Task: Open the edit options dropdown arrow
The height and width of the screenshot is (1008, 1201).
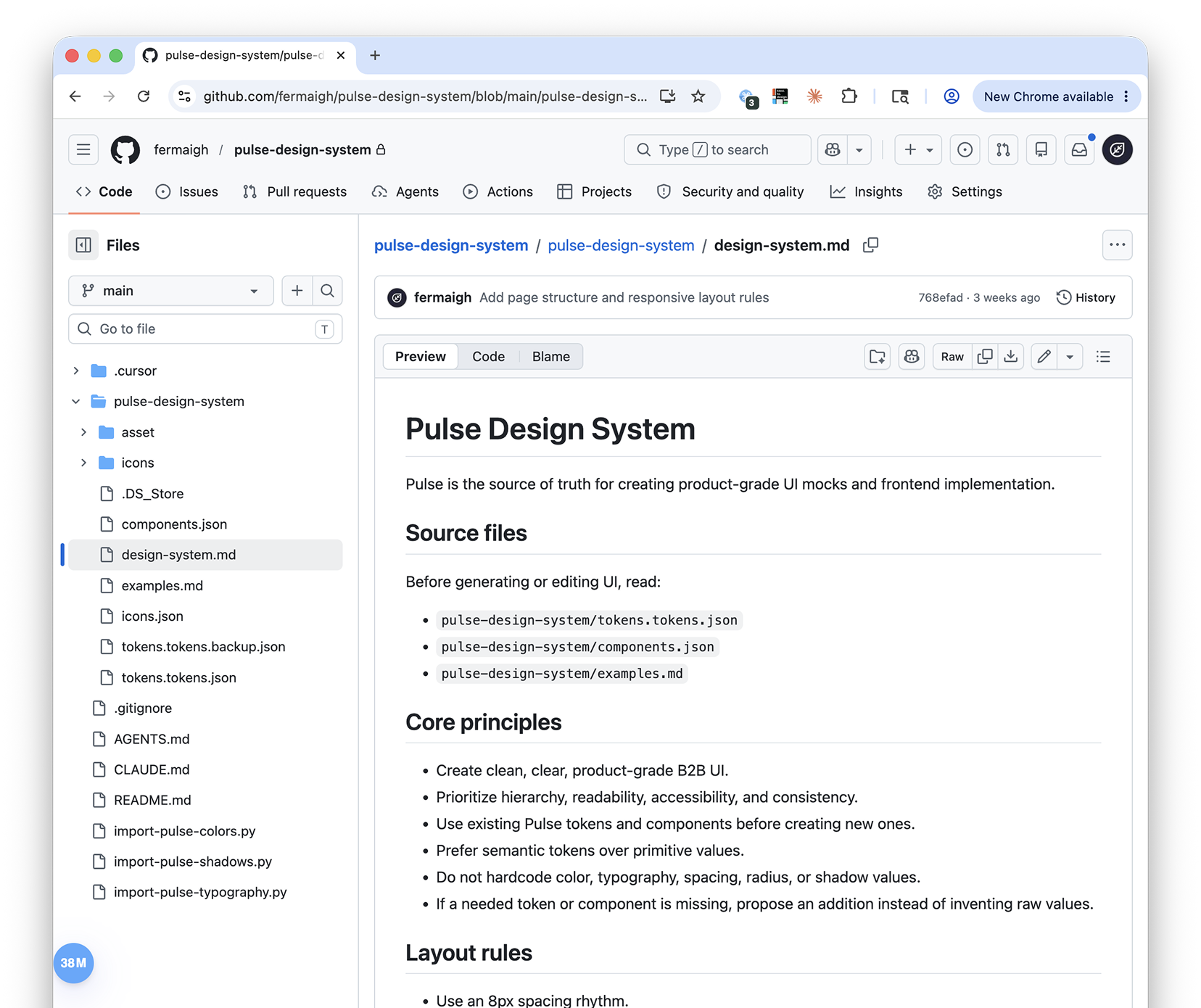Action: [x=1070, y=357]
